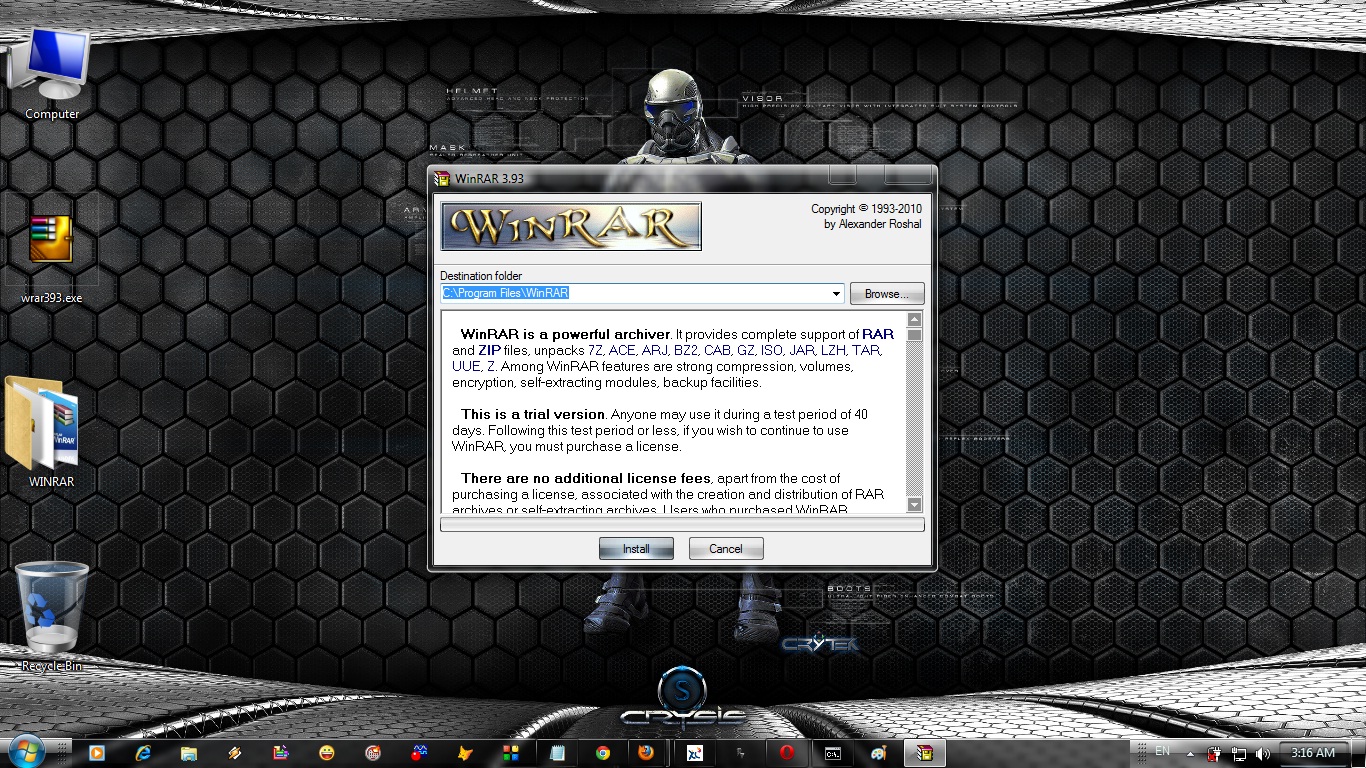The image size is (1366, 768).
Task: Open the network tray icon
Action: click(1239, 753)
